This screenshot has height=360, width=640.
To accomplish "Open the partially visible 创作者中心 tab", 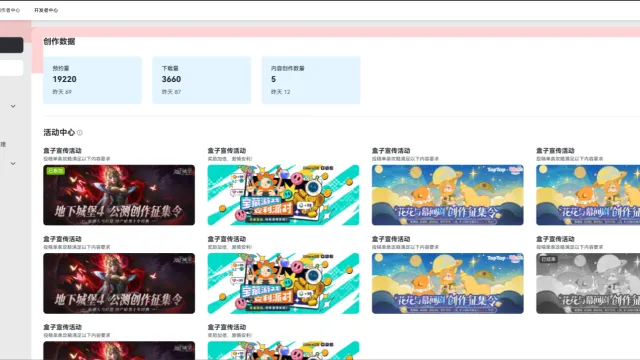I will pos(10,10).
